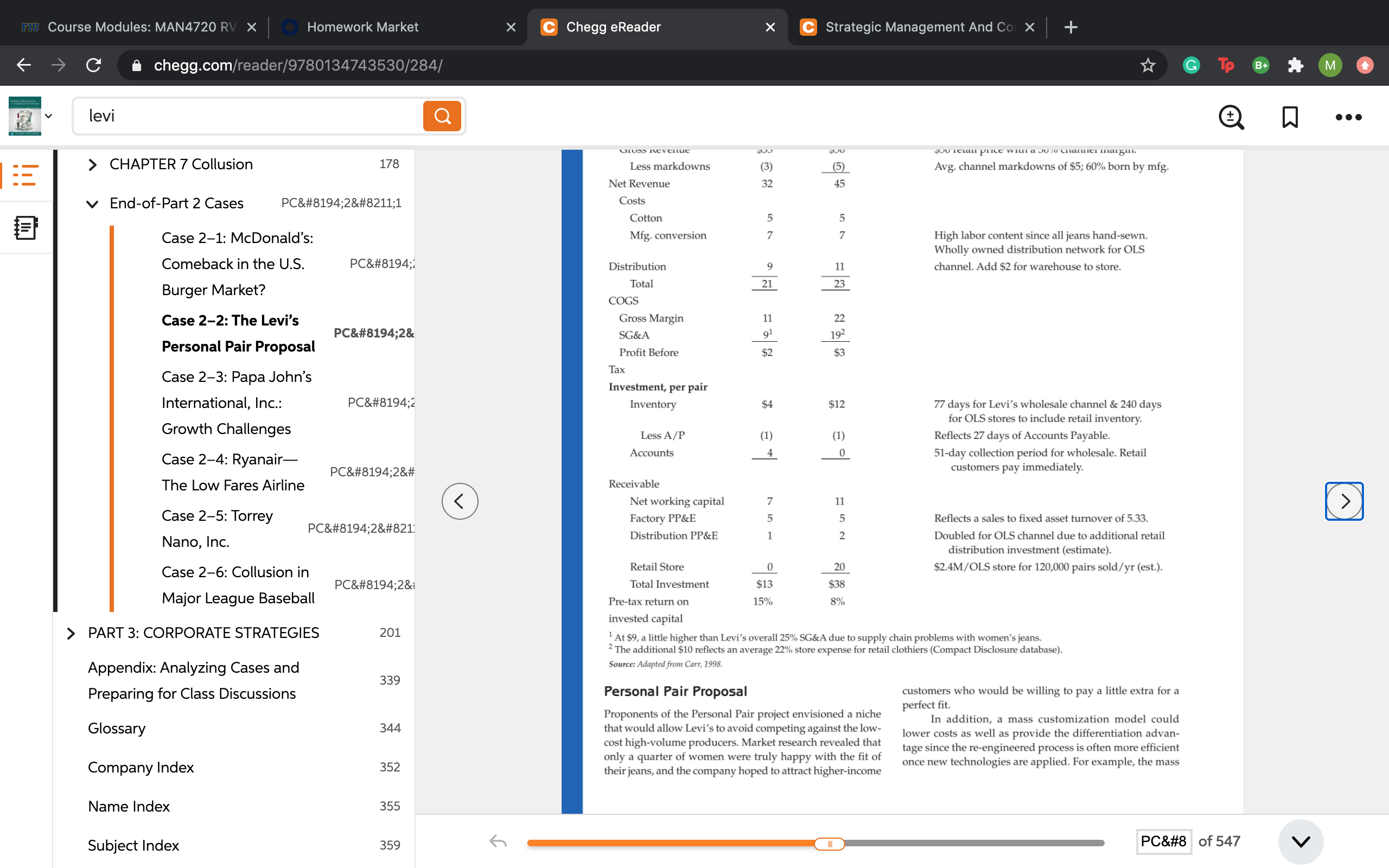The width and height of the screenshot is (1389, 868).
Task: Show the table of contents panel
Action: coord(26,175)
